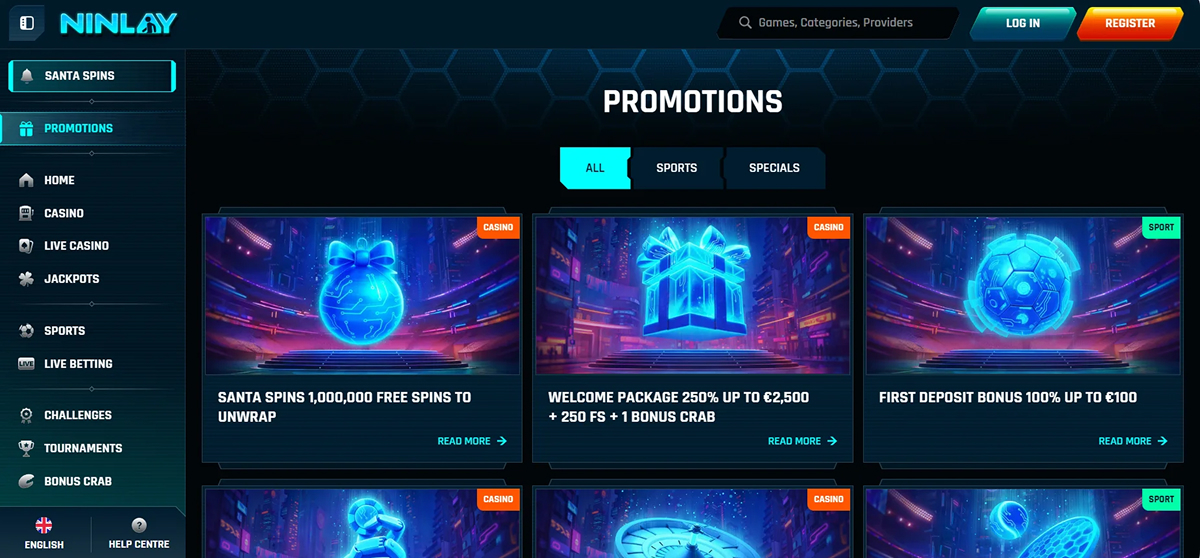1200x558 pixels.
Task: Select the Specials promotions tab
Action: pyautogui.click(x=775, y=168)
